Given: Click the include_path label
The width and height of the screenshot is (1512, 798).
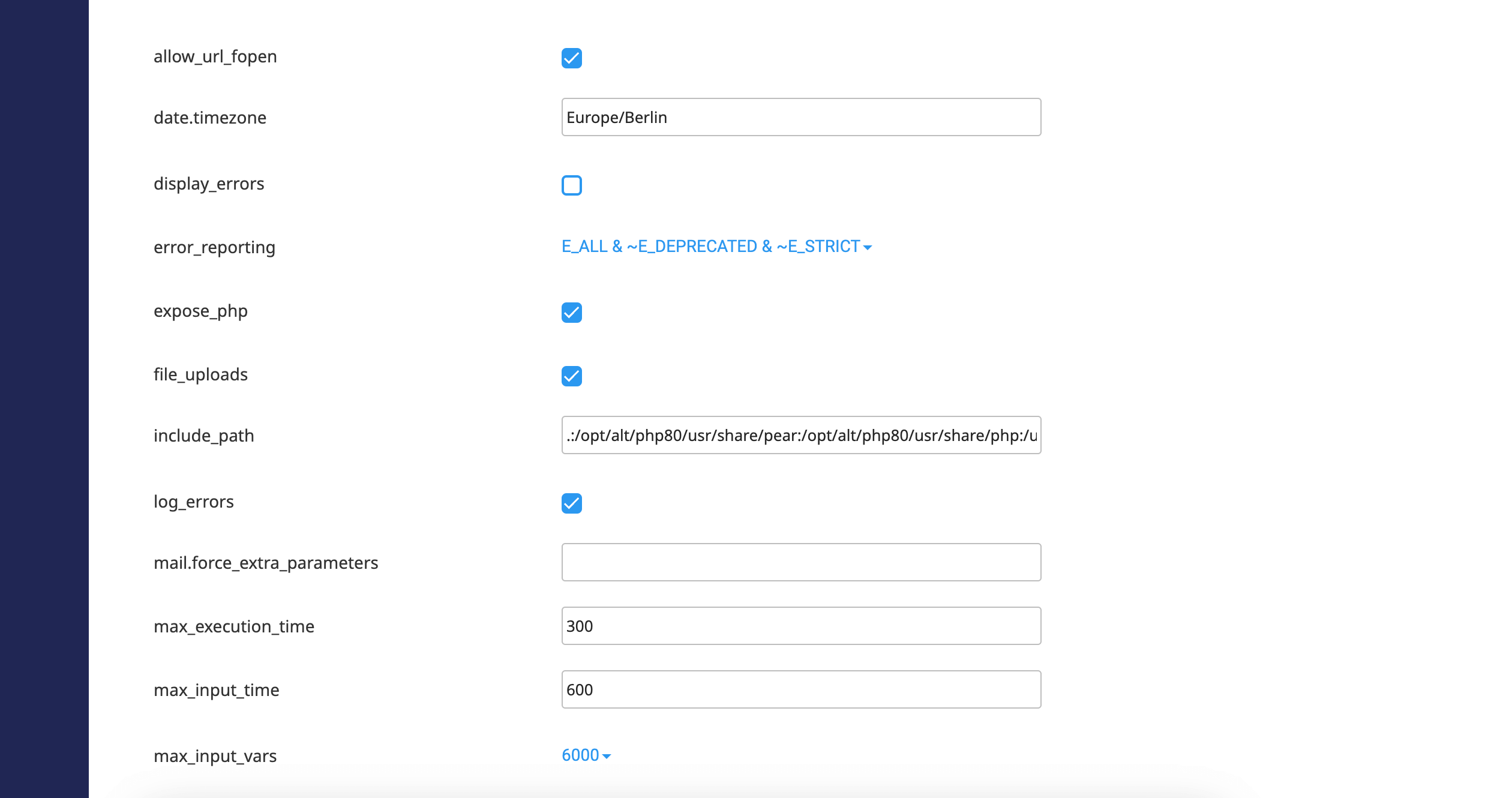Looking at the screenshot, I should coord(204,436).
